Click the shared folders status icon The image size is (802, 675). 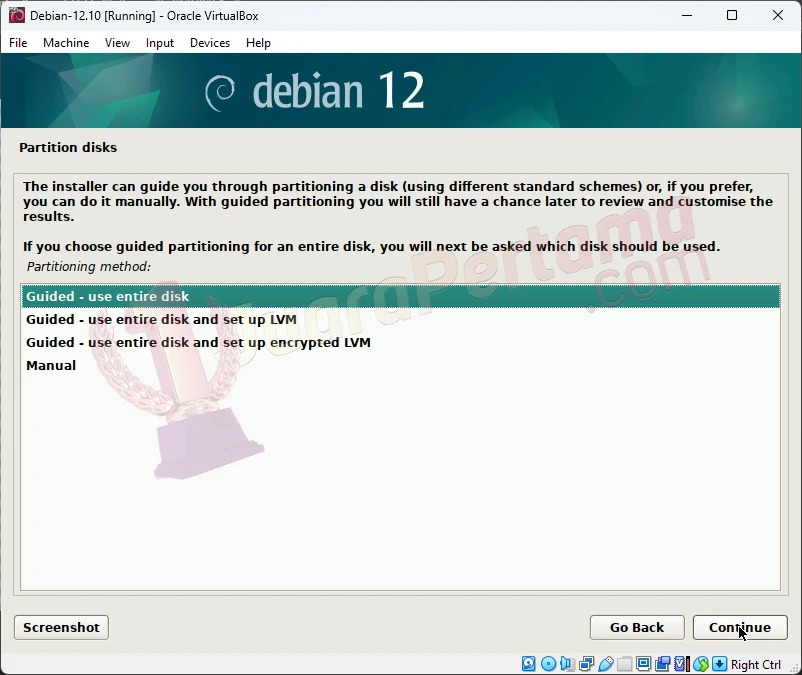(x=624, y=663)
